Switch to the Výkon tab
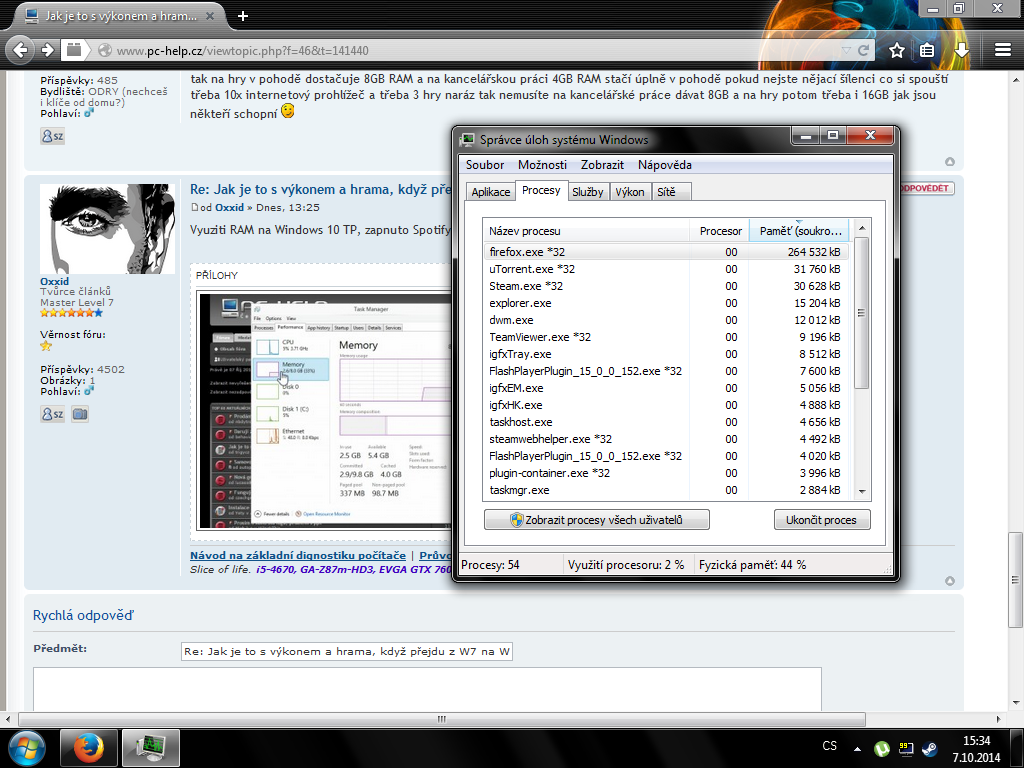Image resolution: width=1024 pixels, height=768 pixels. tap(630, 192)
